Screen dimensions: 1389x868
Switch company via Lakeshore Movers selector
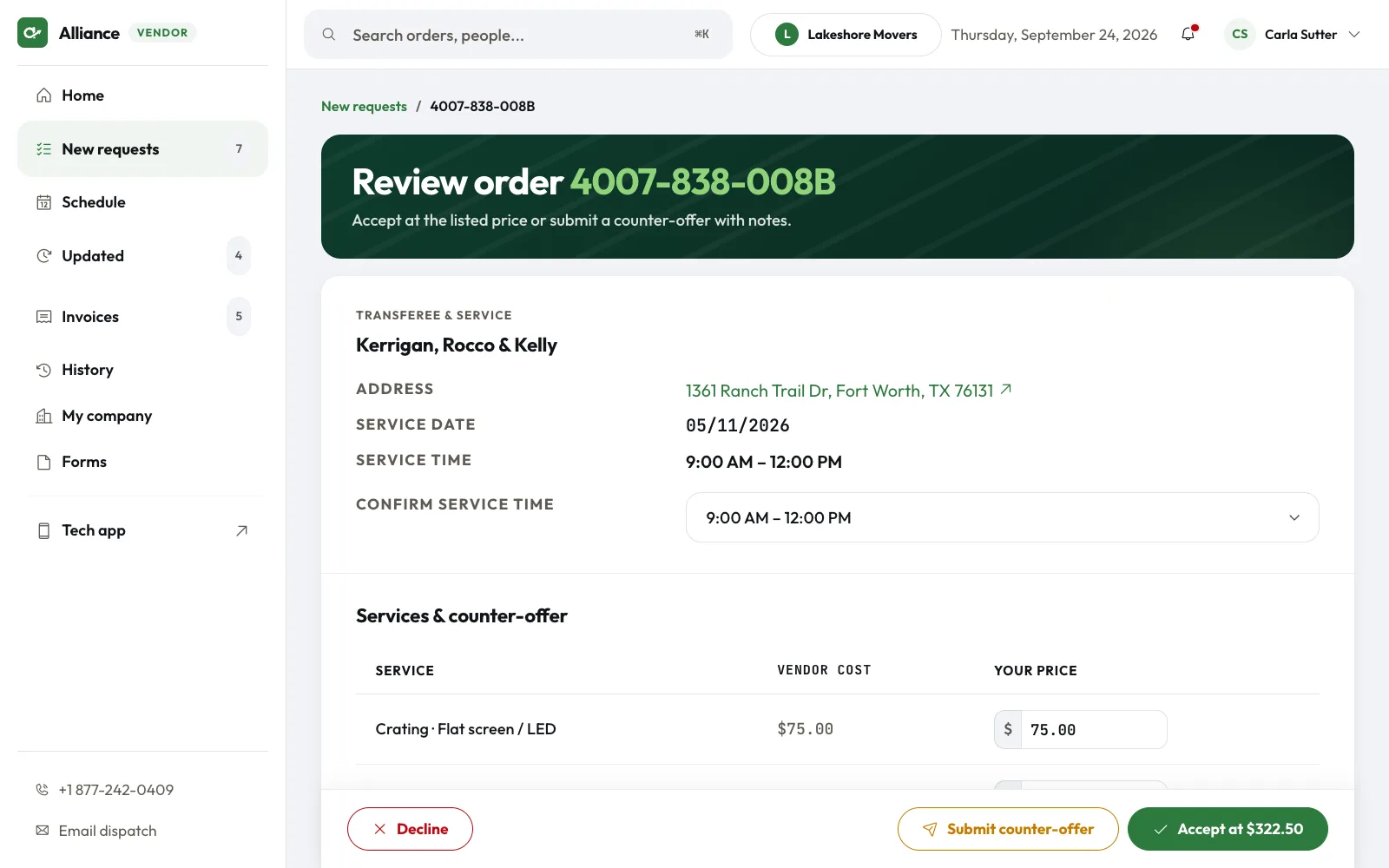846,35
